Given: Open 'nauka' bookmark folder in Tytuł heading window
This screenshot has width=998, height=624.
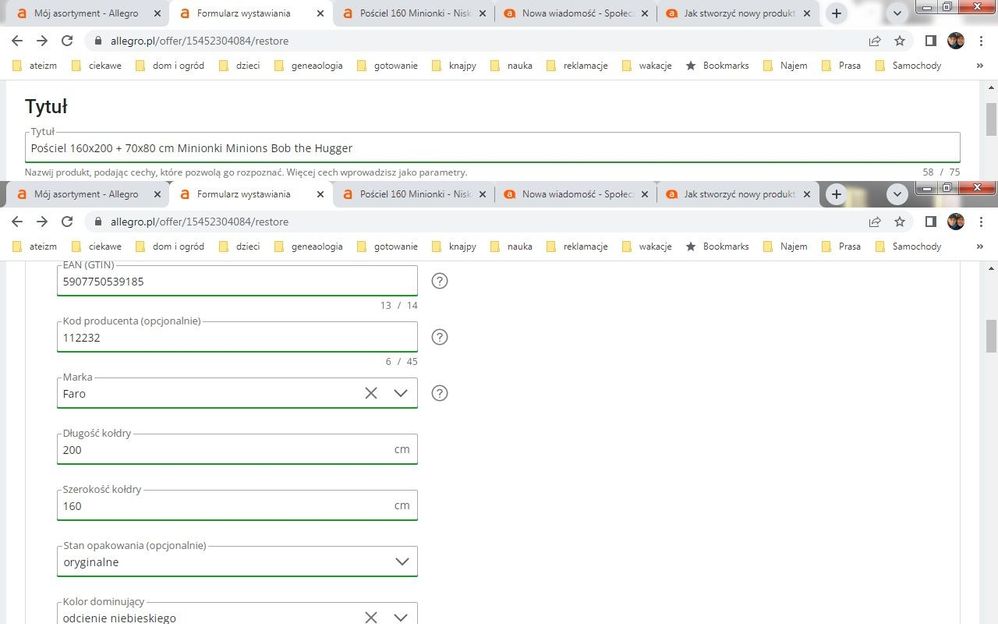Looking at the screenshot, I should [x=511, y=66].
